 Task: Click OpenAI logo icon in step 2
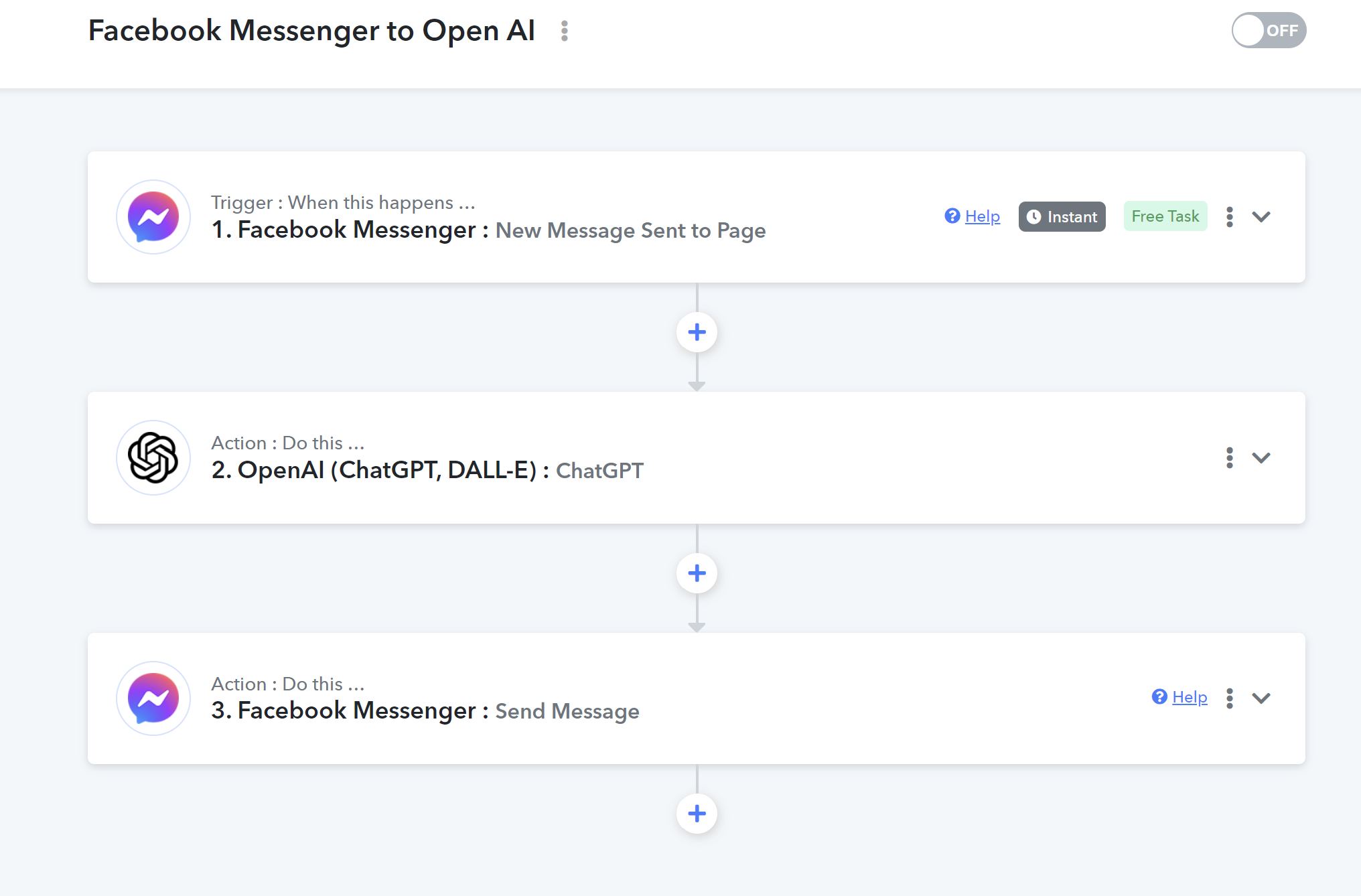click(x=153, y=458)
